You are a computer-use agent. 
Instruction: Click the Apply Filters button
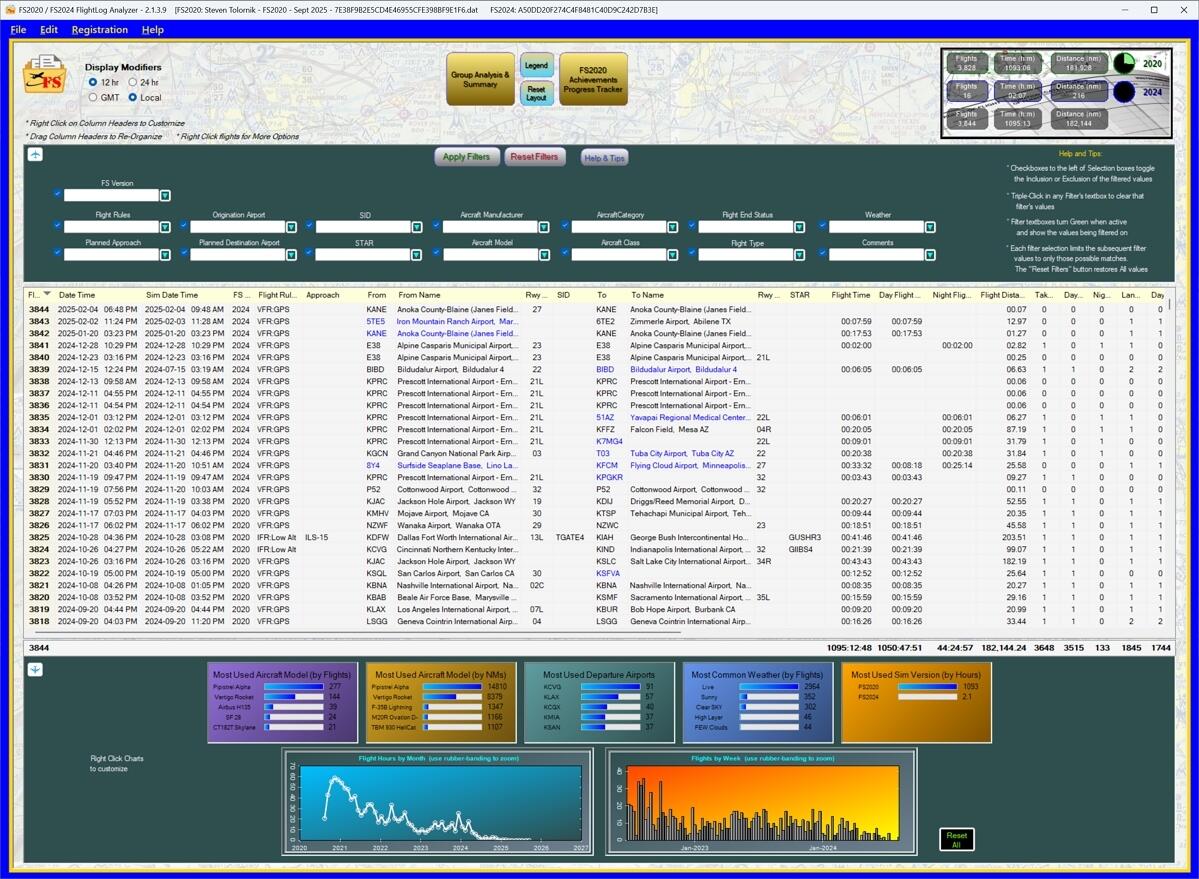[x=466, y=157]
